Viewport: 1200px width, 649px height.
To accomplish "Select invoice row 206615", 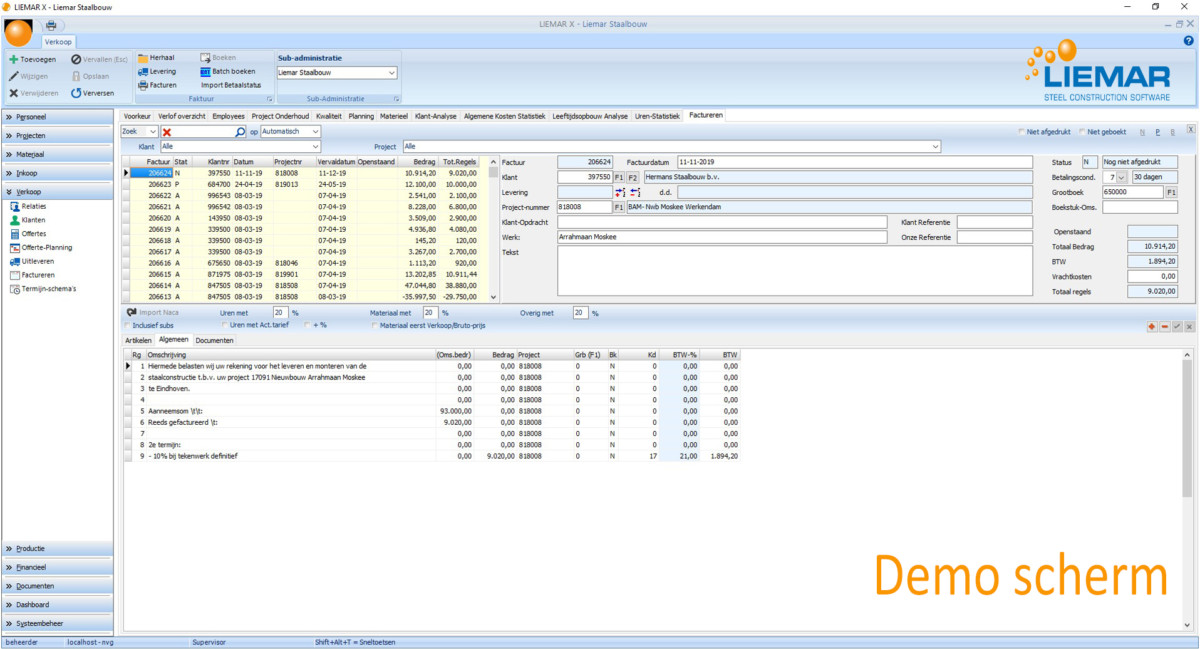I will (306, 274).
